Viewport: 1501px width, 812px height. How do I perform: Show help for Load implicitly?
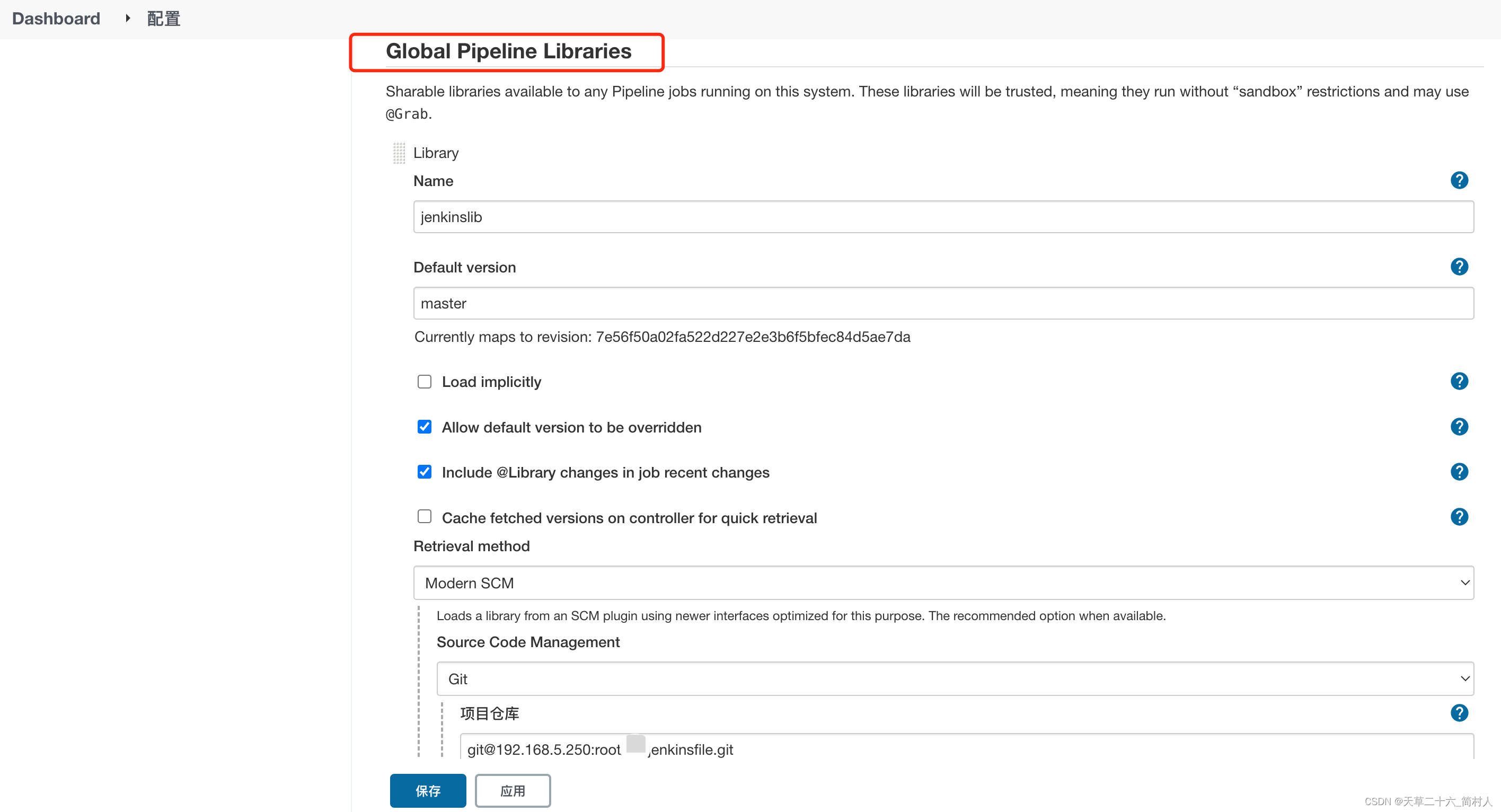[x=1459, y=382]
